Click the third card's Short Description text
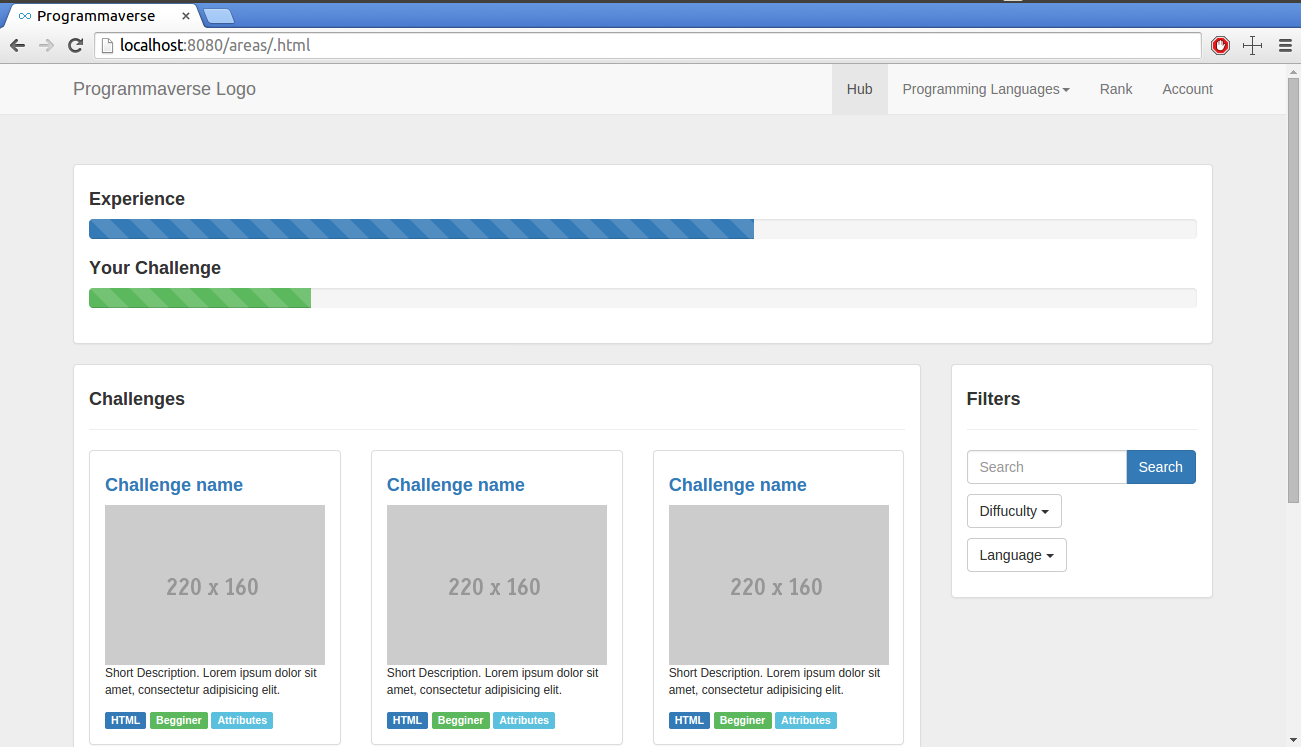The width and height of the screenshot is (1301, 747). tap(775, 681)
